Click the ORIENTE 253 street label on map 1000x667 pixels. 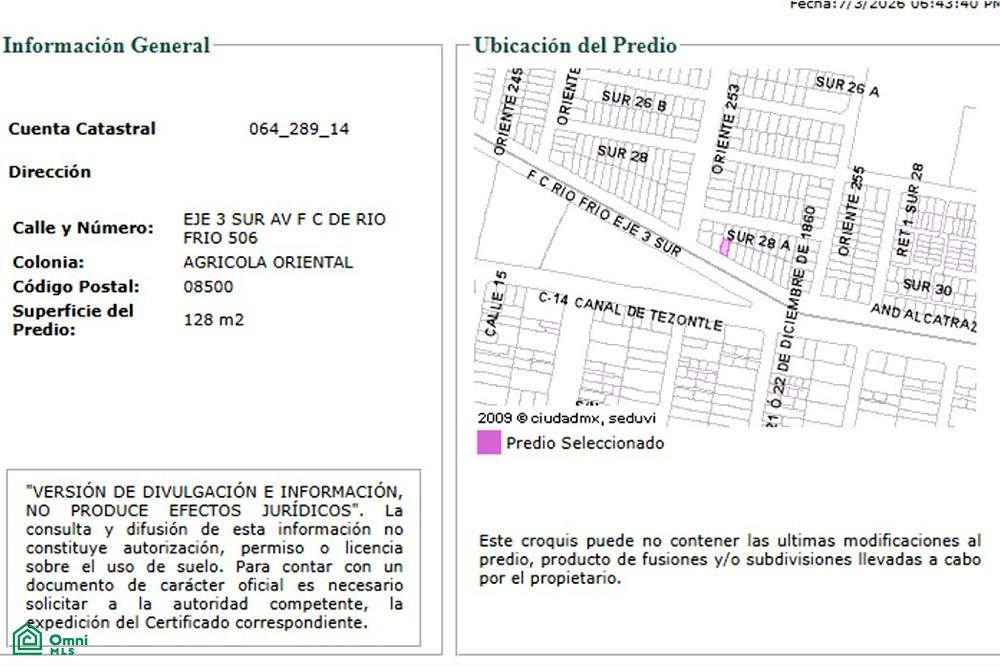tap(726, 129)
